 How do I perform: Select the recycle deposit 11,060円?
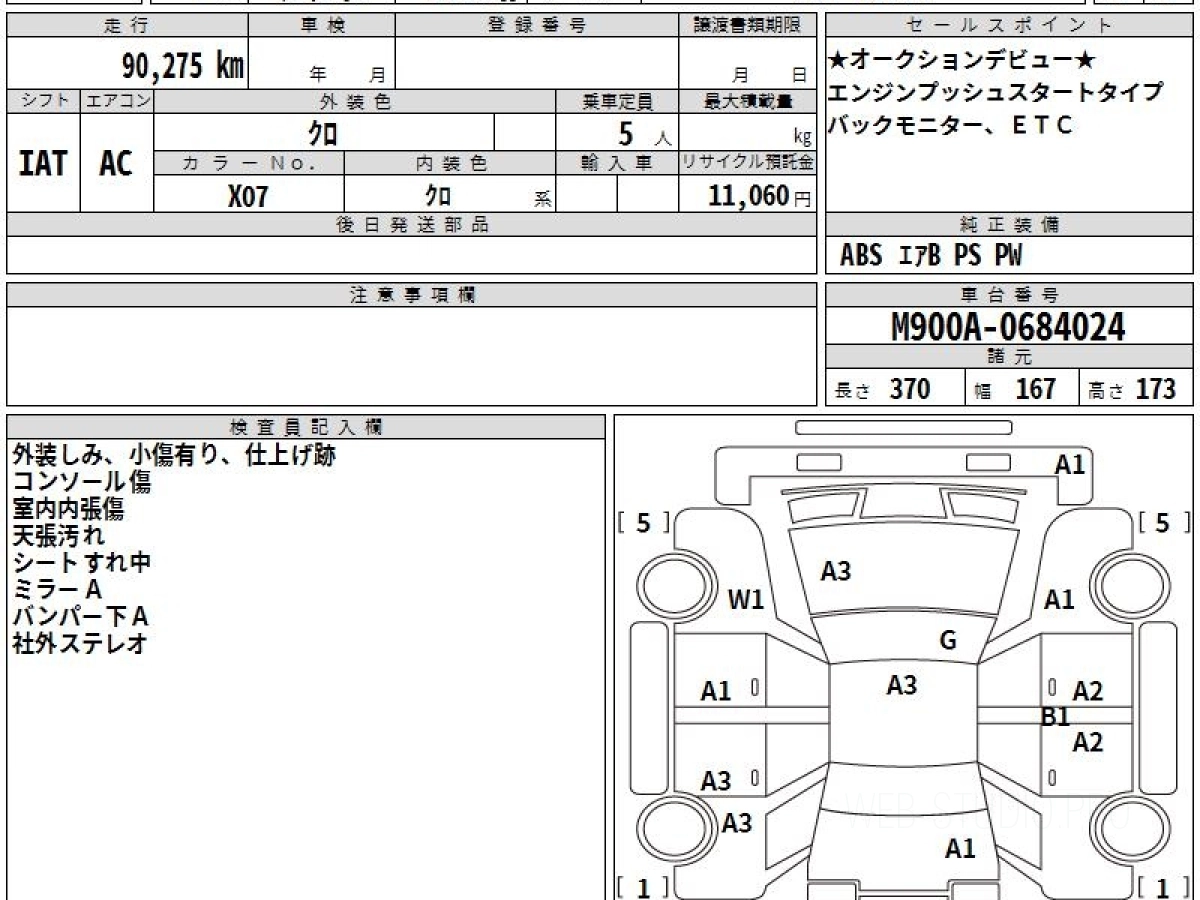tap(760, 196)
